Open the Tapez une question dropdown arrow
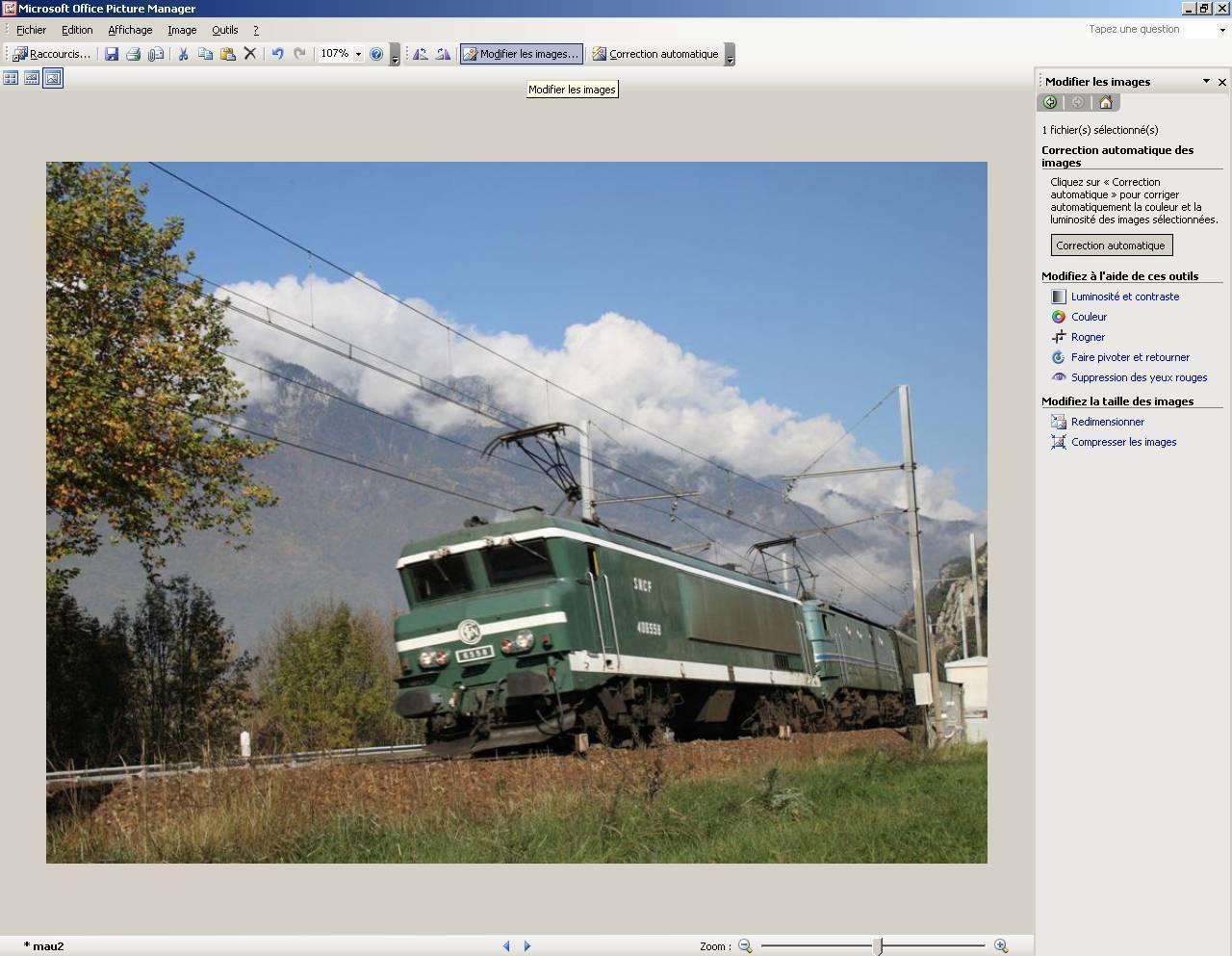 1222,30
